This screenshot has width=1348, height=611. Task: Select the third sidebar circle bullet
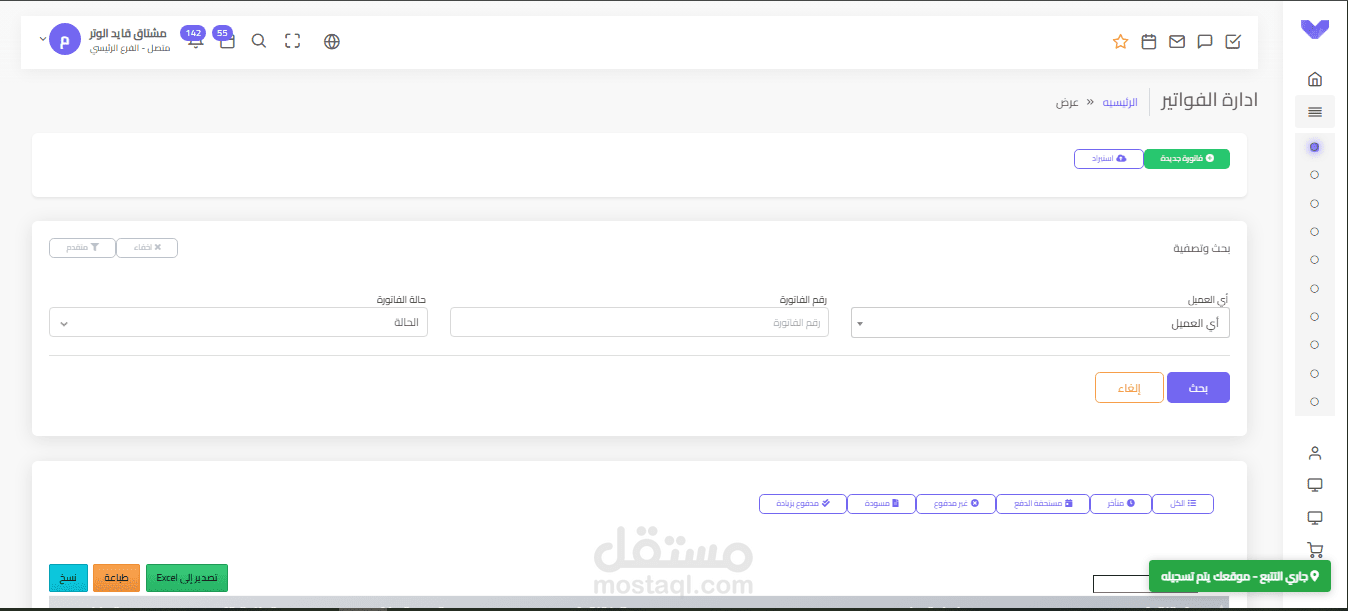tap(1314, 203)
